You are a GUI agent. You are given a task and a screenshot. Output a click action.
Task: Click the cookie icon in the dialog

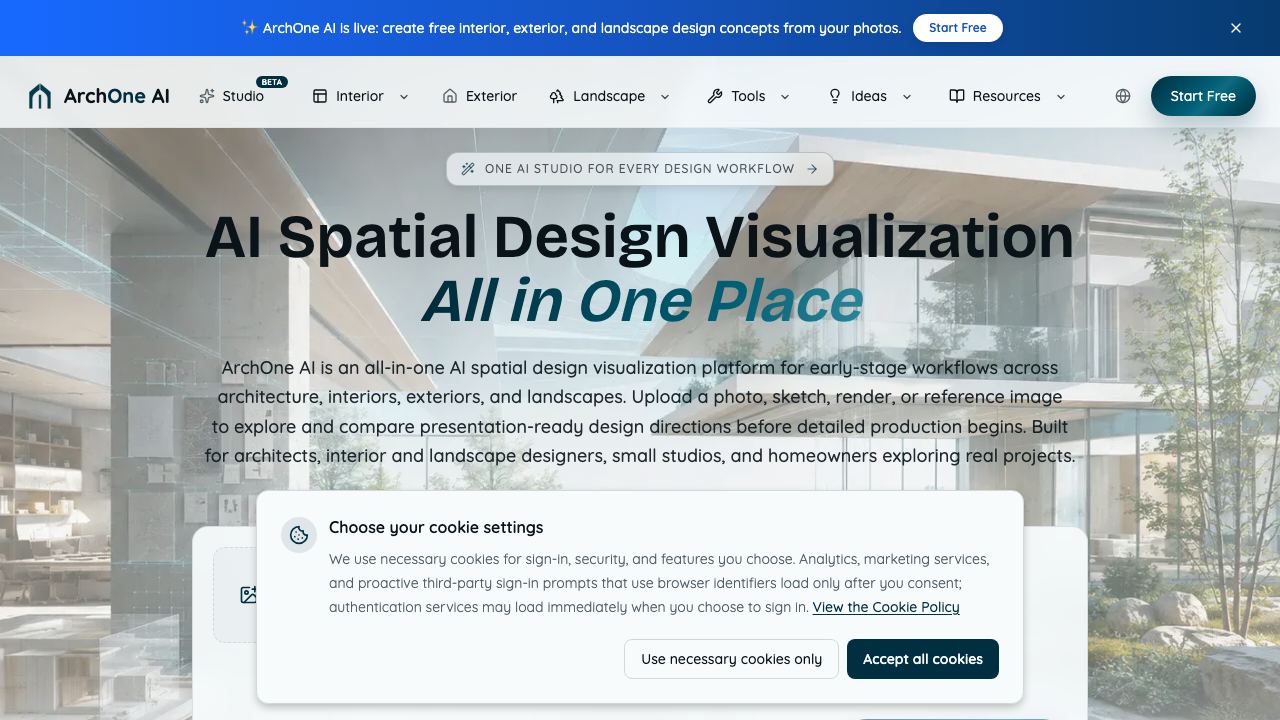tap(299, 535)
